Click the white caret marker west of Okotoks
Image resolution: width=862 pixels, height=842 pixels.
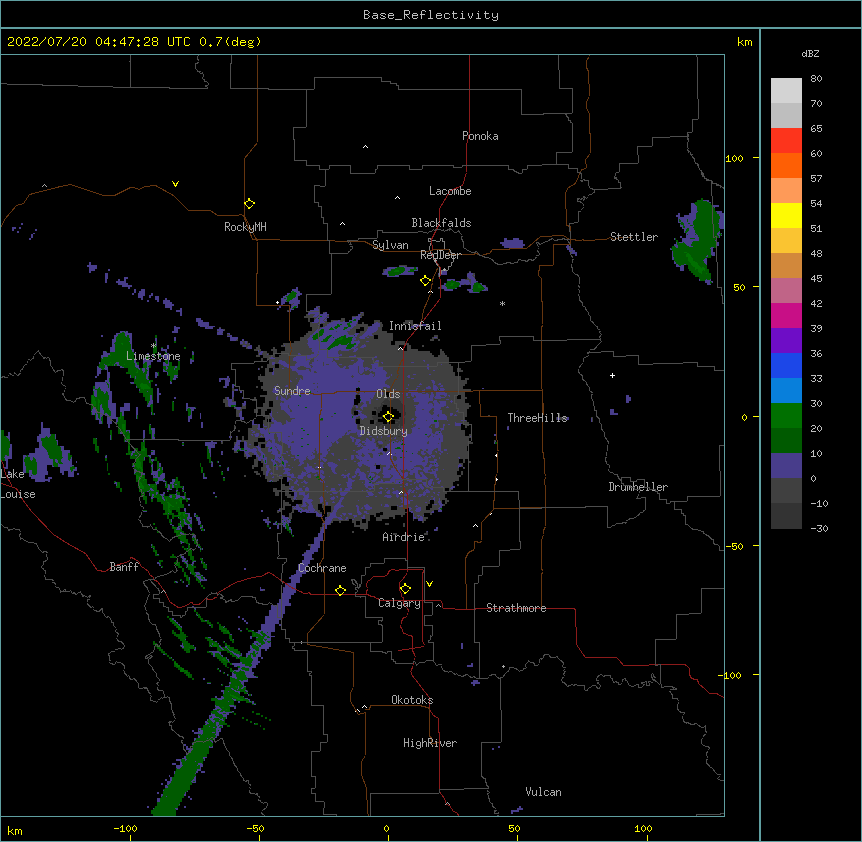coord(364,707)
